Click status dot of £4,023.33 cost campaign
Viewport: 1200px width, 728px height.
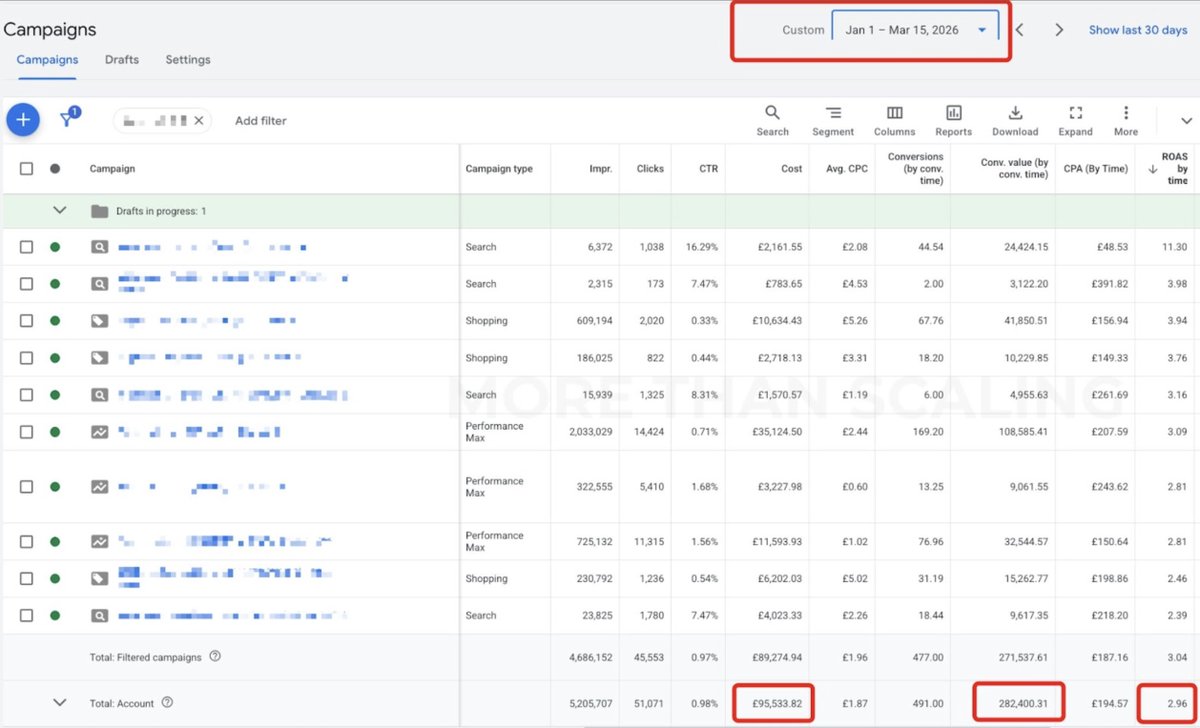[x=55, y=615]
